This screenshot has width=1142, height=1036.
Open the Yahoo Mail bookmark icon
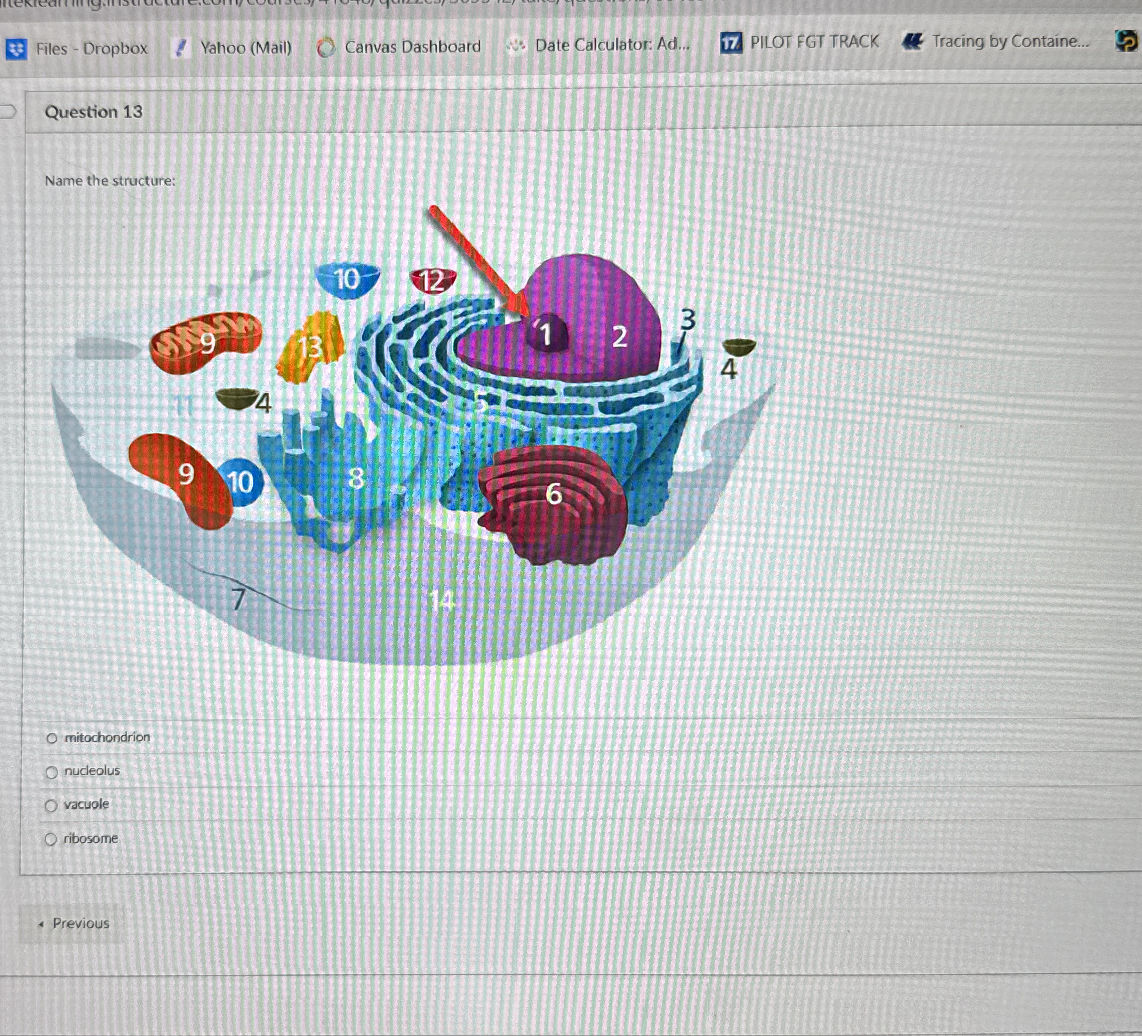(181, 47)
